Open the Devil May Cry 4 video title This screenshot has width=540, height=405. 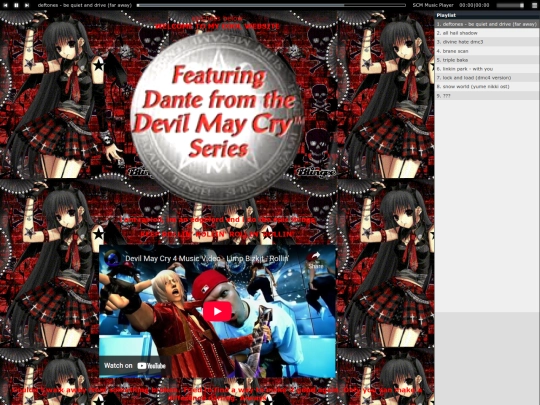(x=207, y=258)
